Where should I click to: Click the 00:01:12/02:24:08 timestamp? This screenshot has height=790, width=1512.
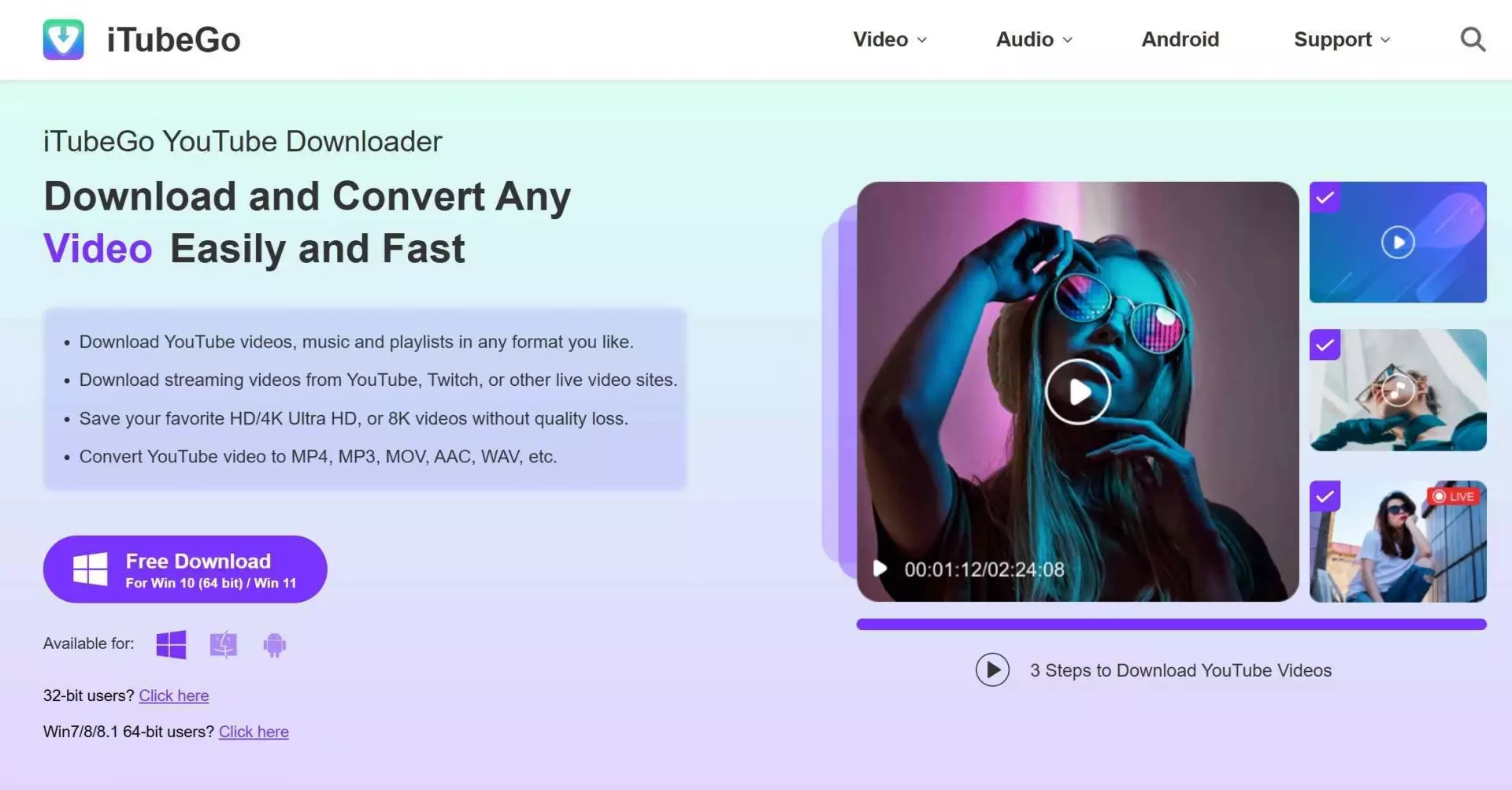(984, 569)
